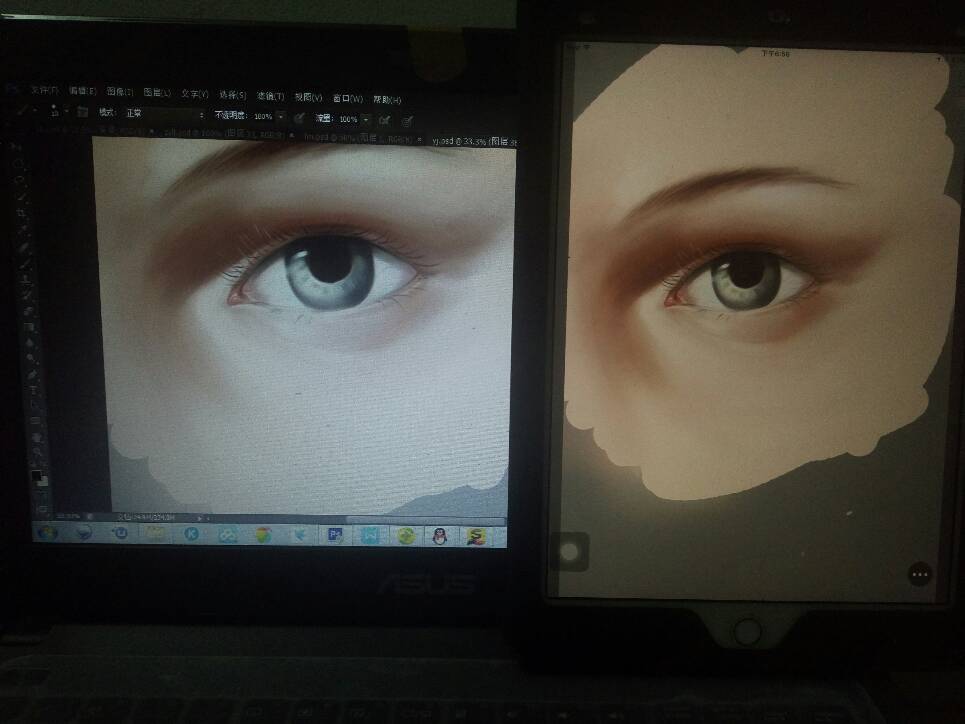This screenshot has width=965, height=724.
Task: Select the Crop tool
Action: (x=21, y=212)
